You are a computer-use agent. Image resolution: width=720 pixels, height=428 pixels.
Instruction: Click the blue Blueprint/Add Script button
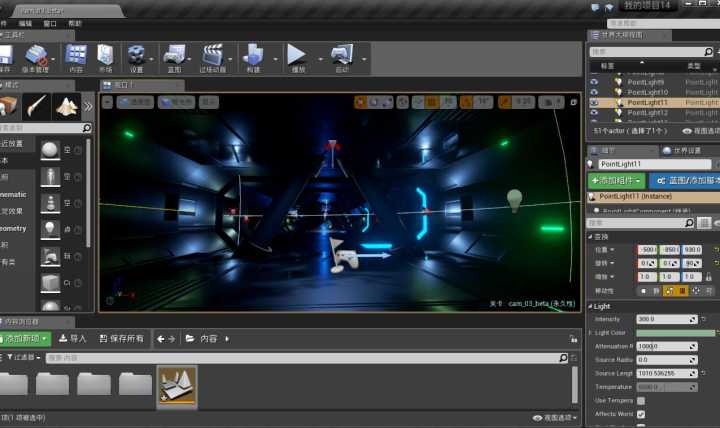point(685,181)
